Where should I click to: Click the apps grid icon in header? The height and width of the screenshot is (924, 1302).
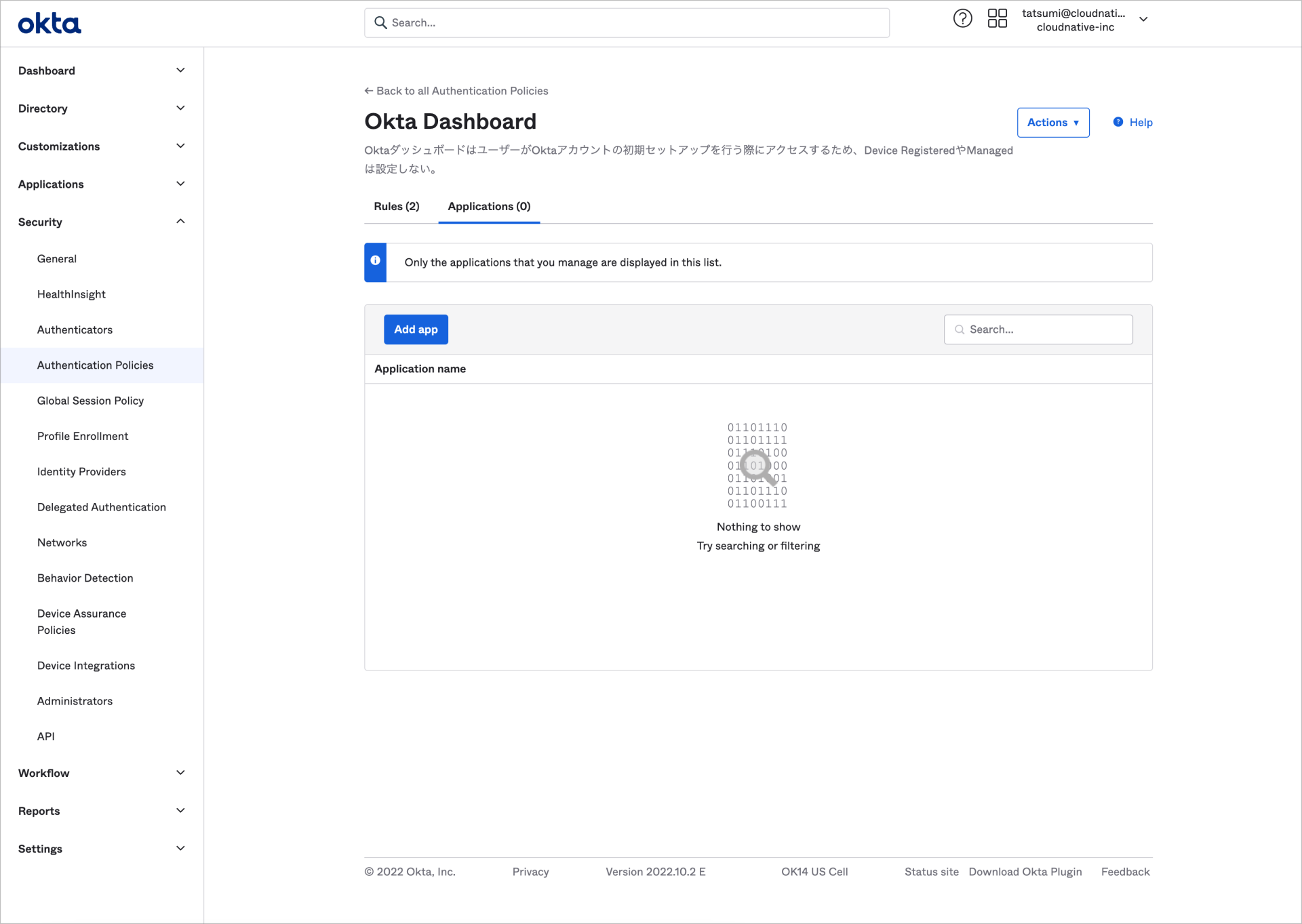coord(997,18)
